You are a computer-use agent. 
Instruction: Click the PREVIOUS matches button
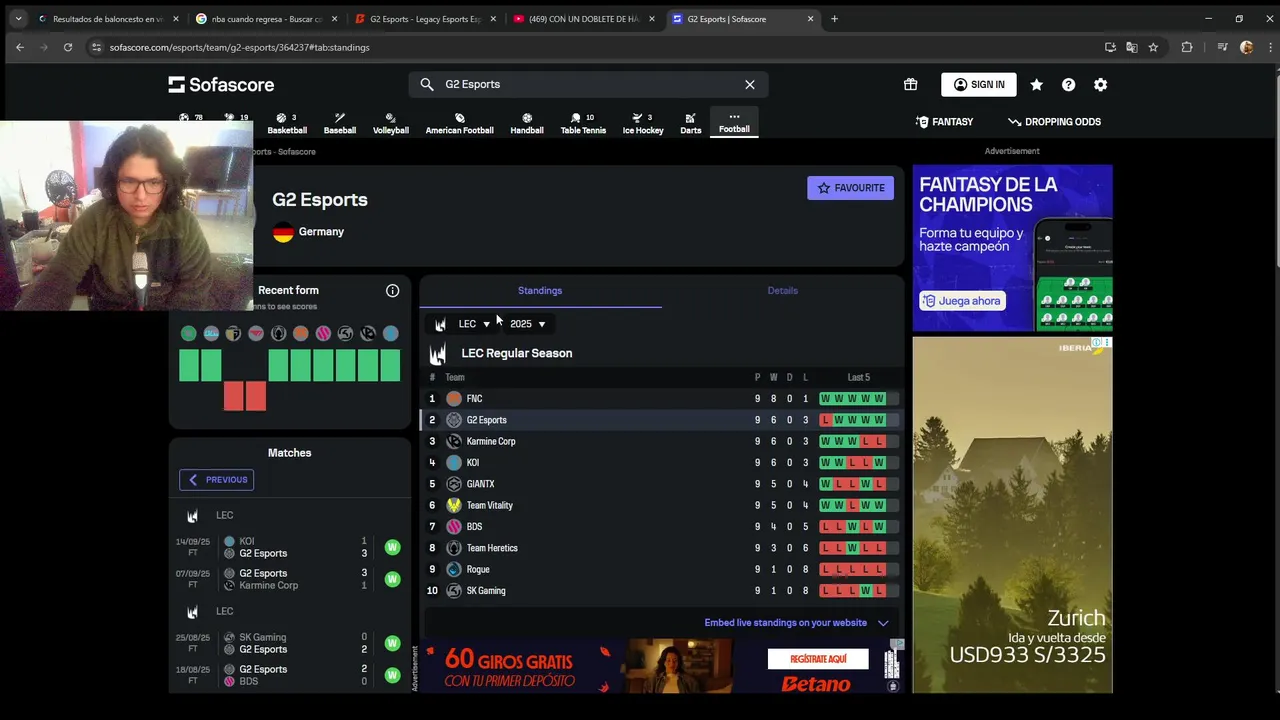pos(217,480)
